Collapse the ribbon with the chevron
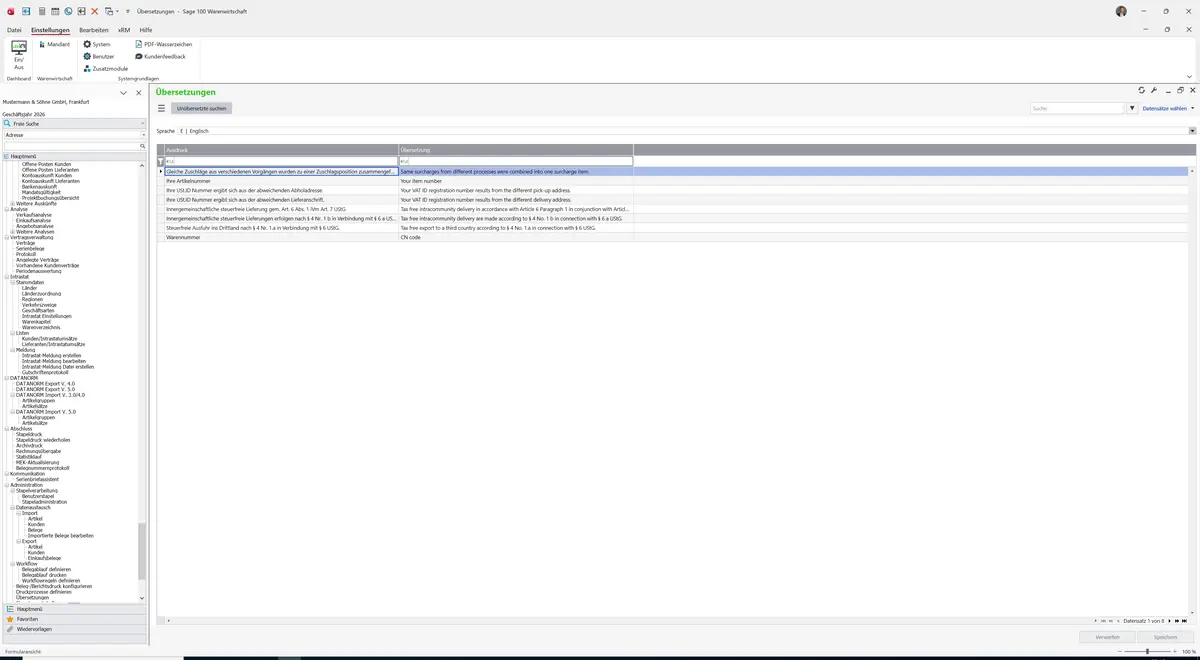This screenshot has width=1200, height=660. [x=1190, y=76]
